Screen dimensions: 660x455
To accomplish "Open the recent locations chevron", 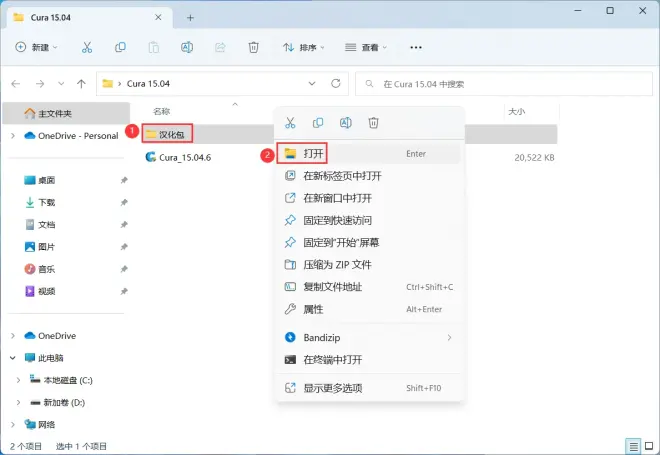I will 61,84.
